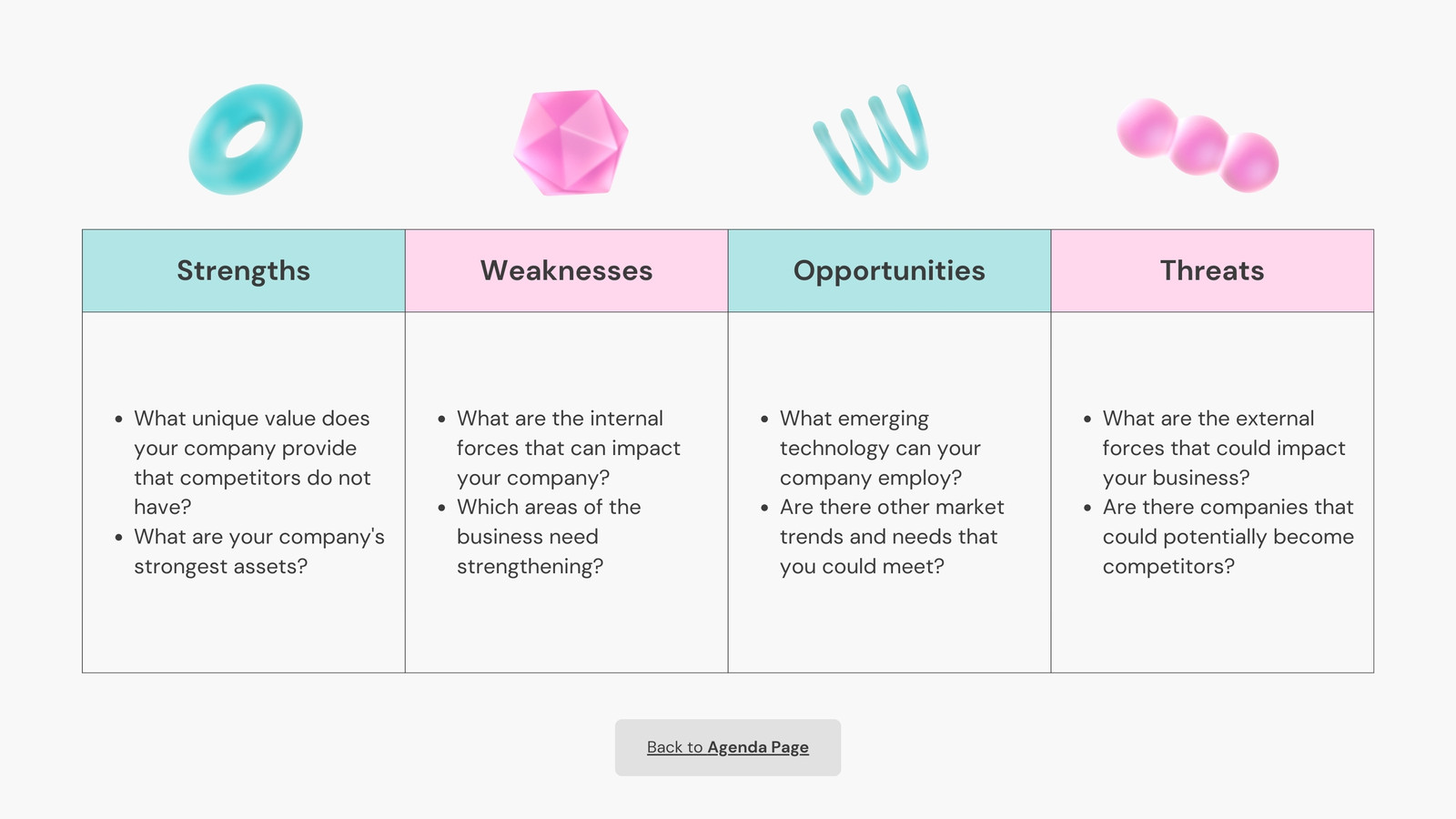Select the pink icosahedron gem icon
The height and width of the screenshot is (819, 1456).
571,142
